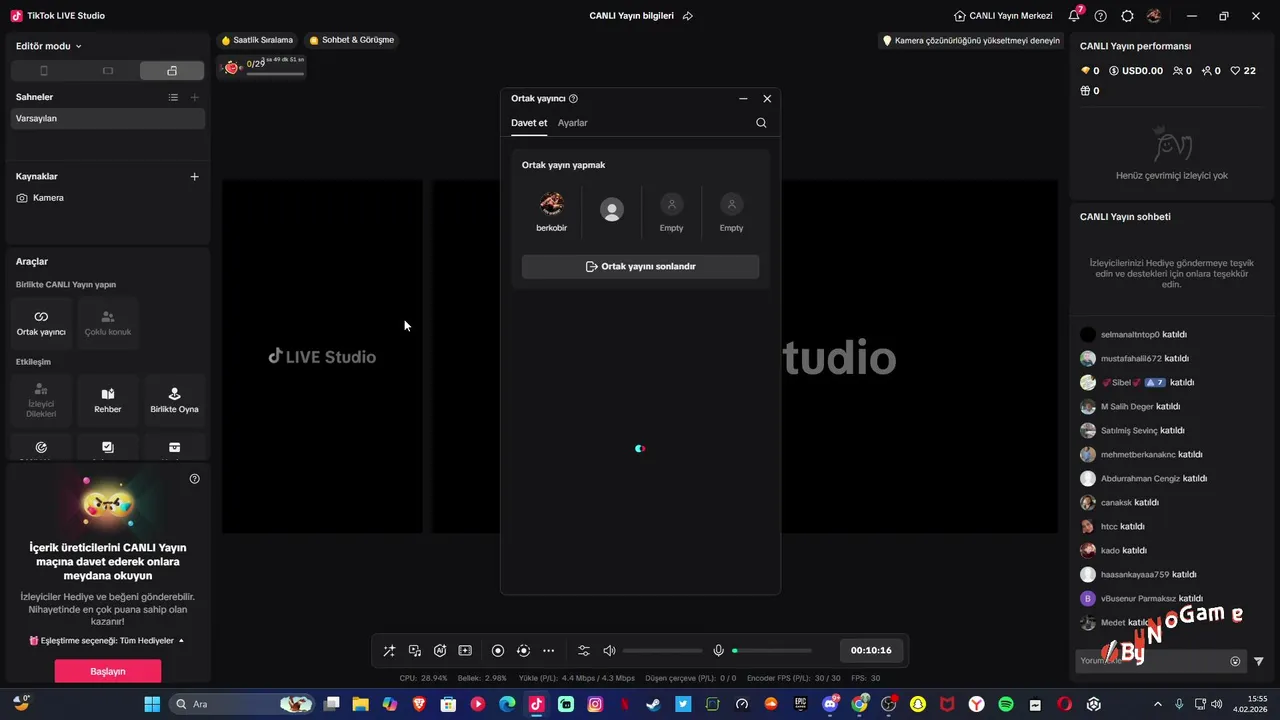Select the Varsayılan scene
Image resolution: width=1280 pixels, height=720 pixels.
point(108,118)
